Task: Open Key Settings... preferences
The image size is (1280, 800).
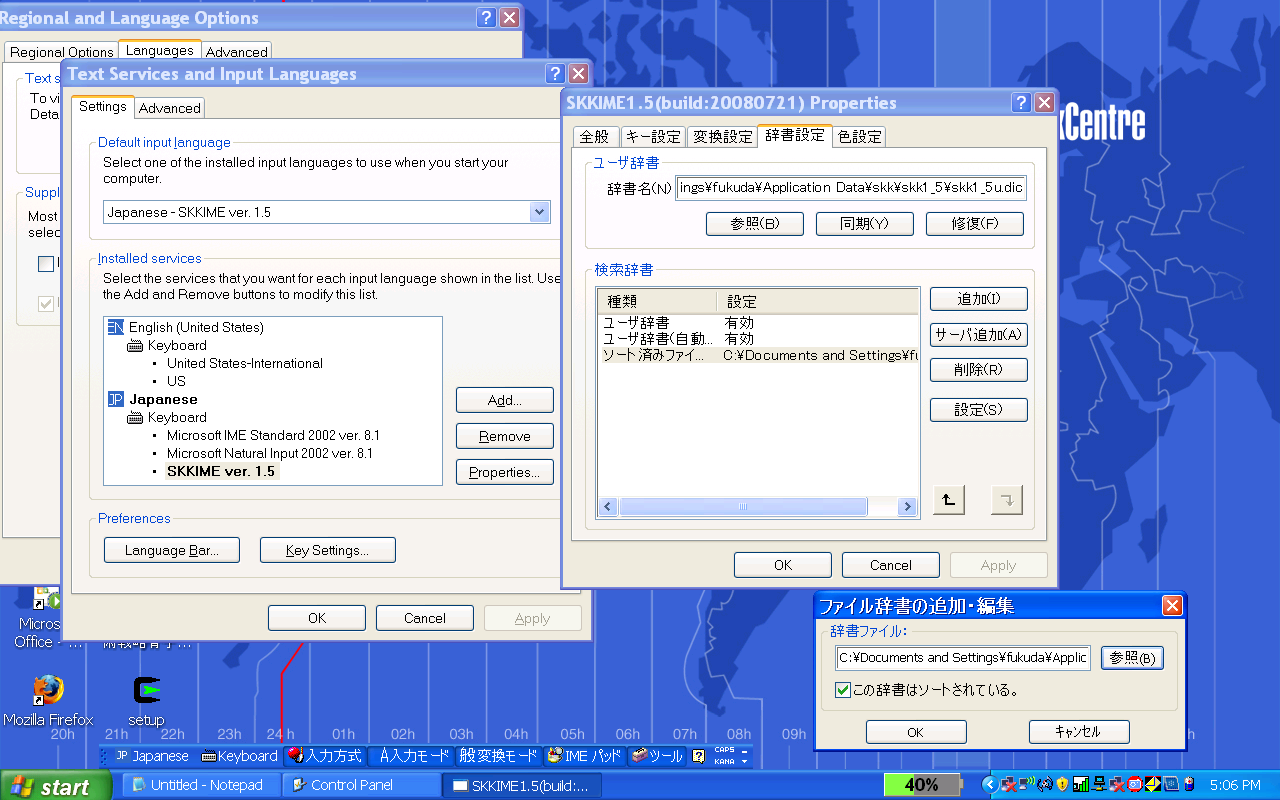Action: pyautogui.click(x=327, y=550)
